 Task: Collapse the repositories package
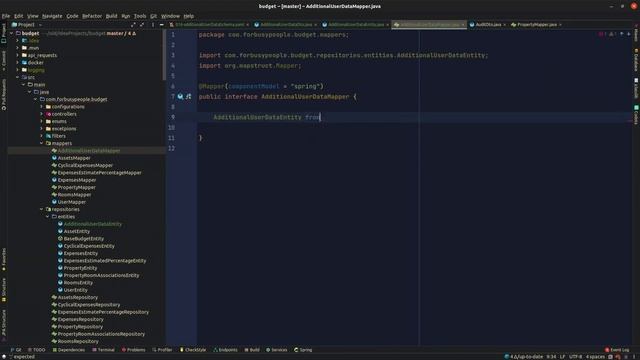(x=42, y=209)
